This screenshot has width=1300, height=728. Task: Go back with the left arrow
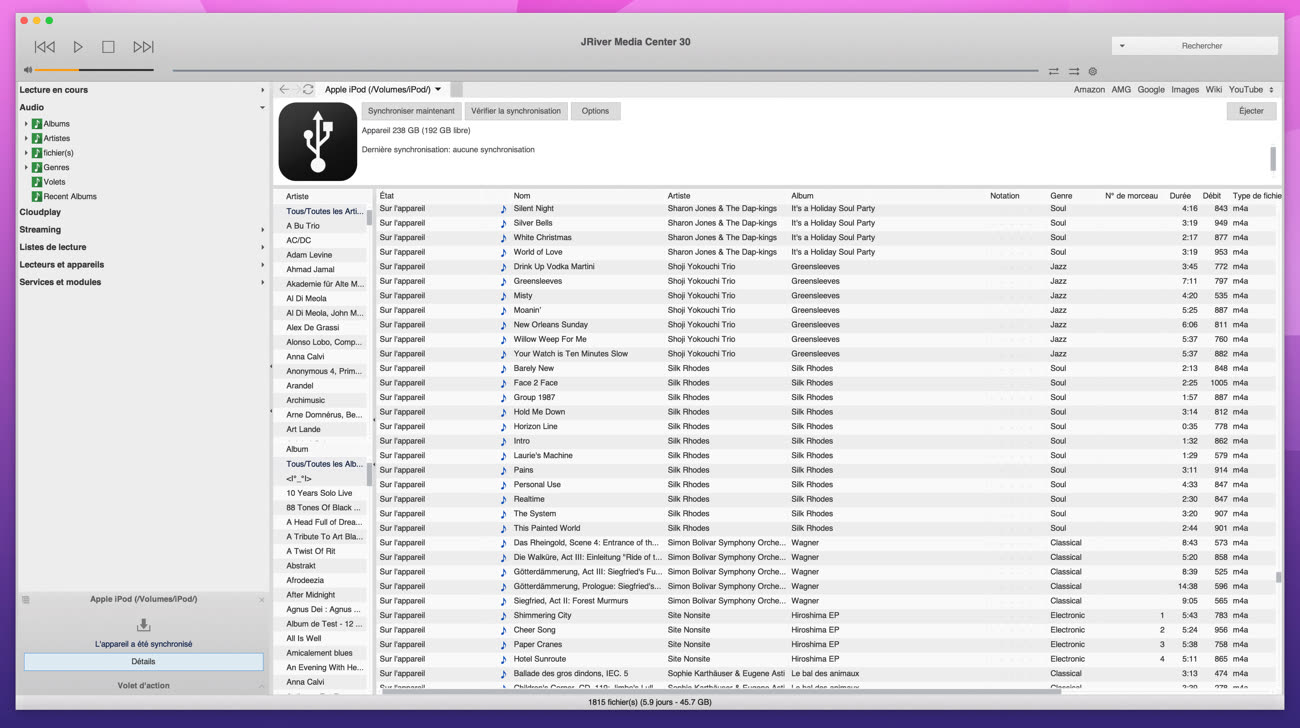click(284, 90)
